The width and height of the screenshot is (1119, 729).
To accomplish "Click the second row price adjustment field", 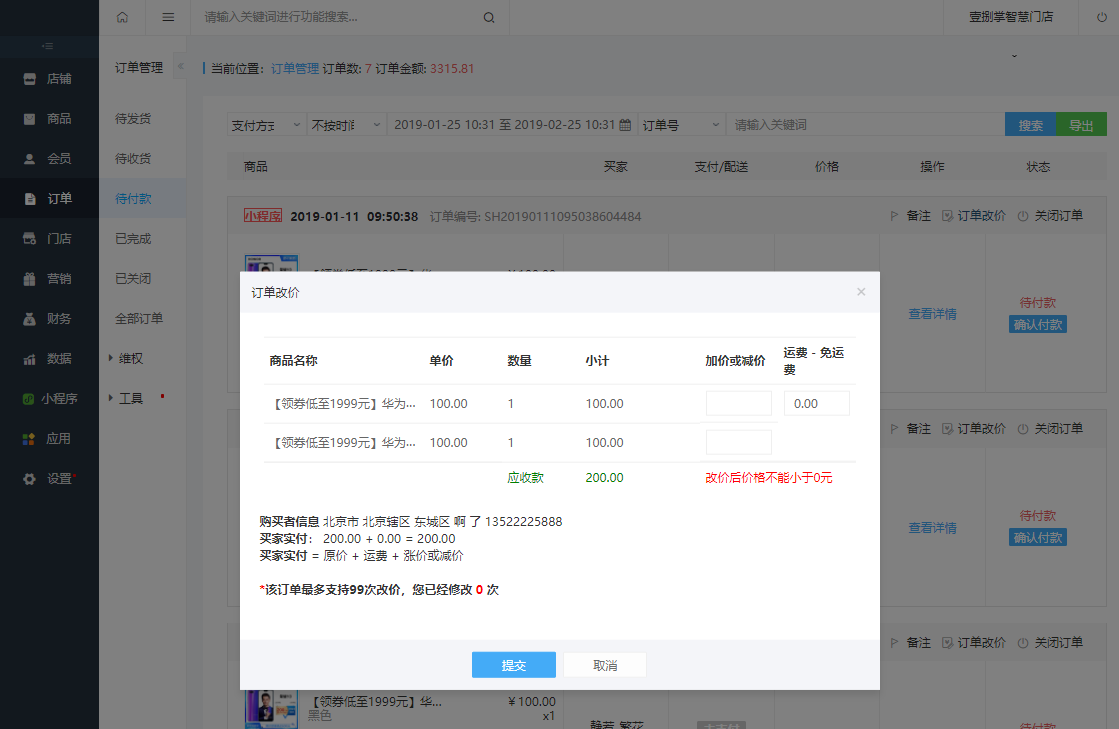I will point(739,442).
